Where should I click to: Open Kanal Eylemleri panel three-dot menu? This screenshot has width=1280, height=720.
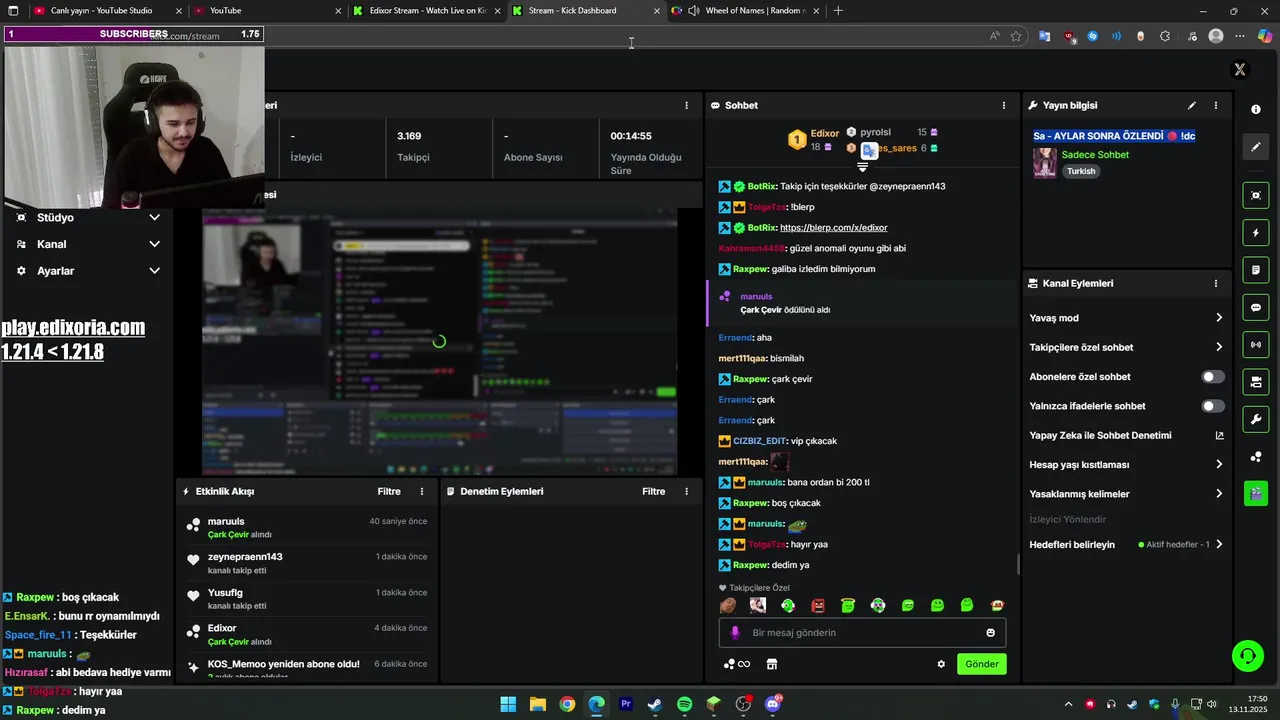1216,283
